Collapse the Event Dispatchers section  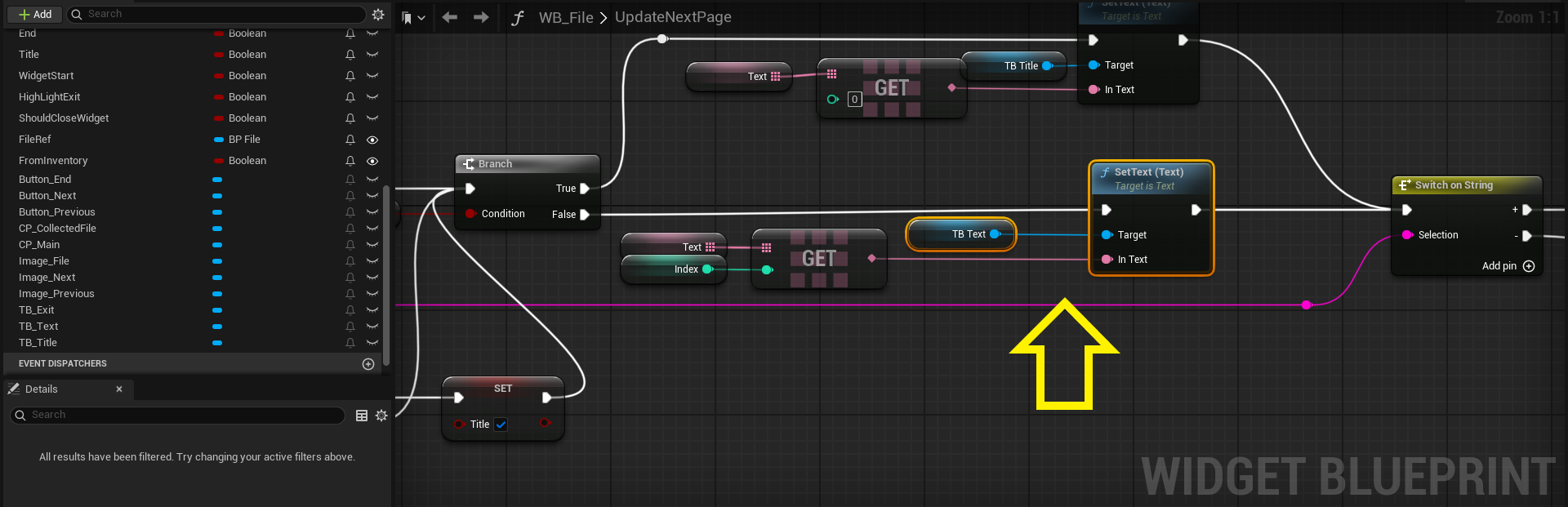pos(63,364)
